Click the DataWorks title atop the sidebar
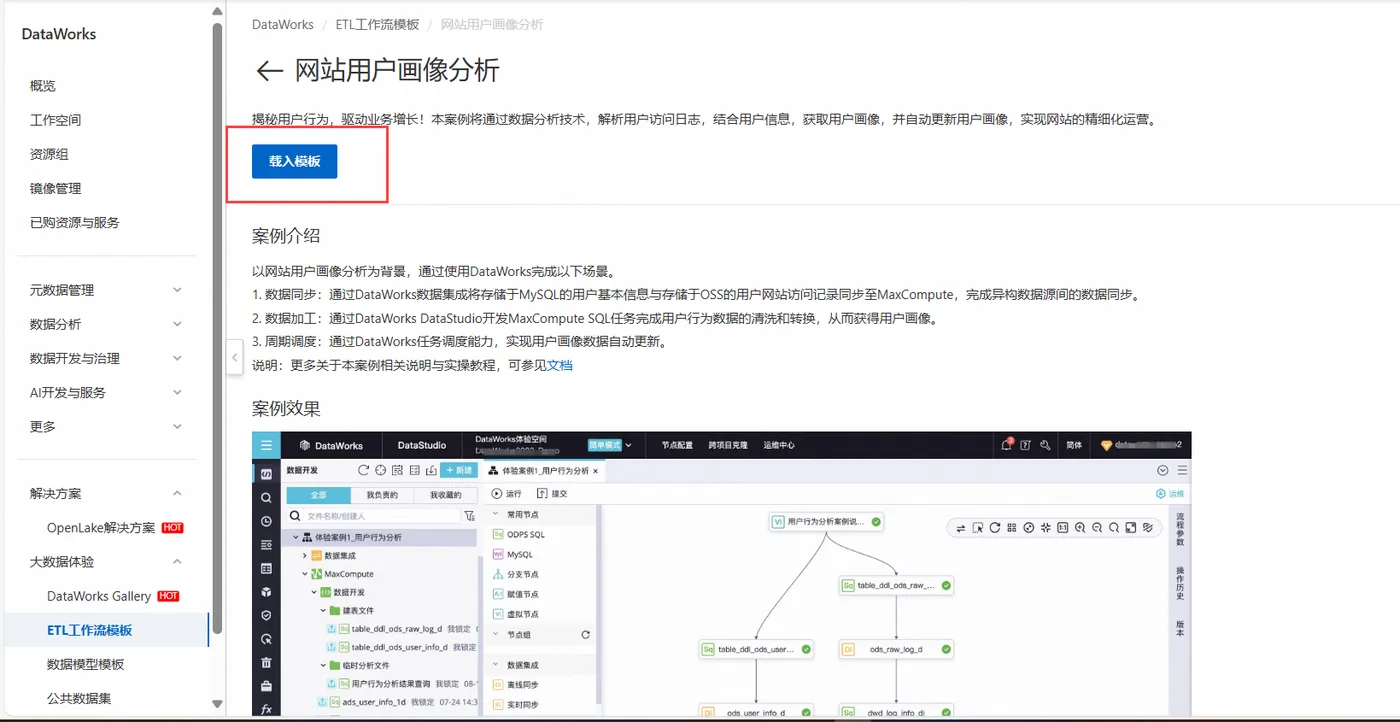The image size is (1400, 722). pos(59,34)
